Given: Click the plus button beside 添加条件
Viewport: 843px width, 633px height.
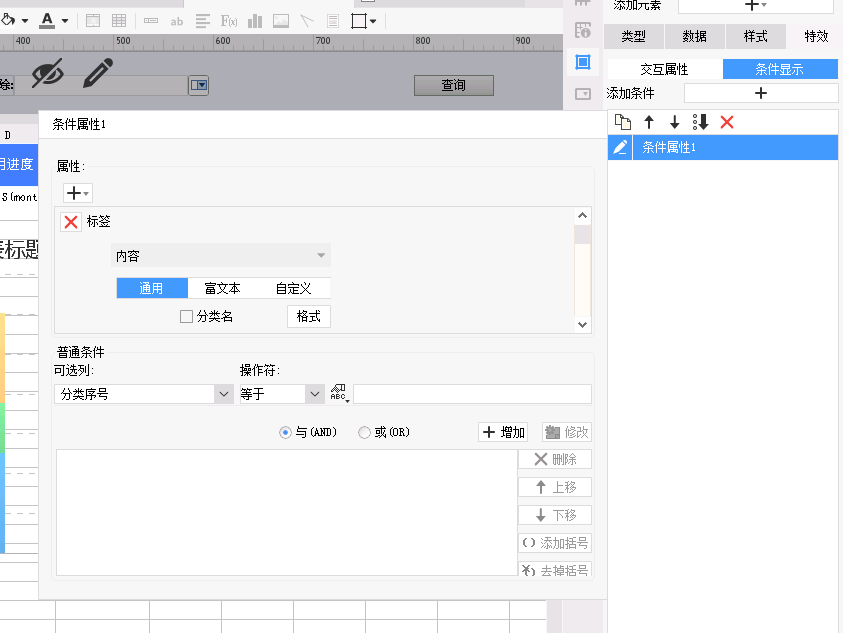Looking at the screenshot, I should click(760, 93).
